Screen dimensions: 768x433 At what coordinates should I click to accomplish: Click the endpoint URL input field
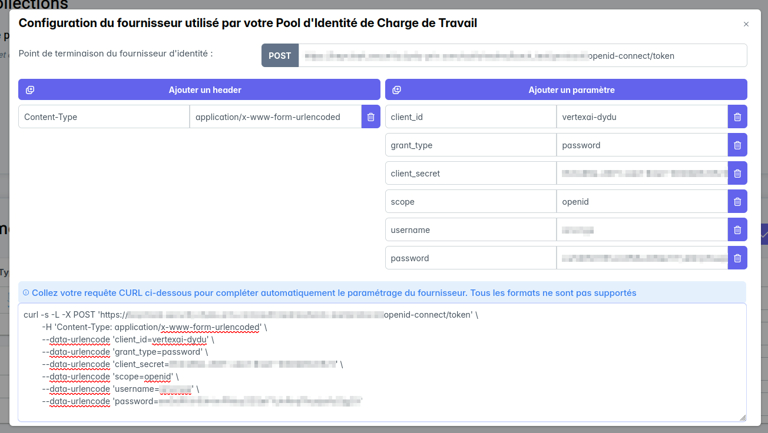[522, 56]
